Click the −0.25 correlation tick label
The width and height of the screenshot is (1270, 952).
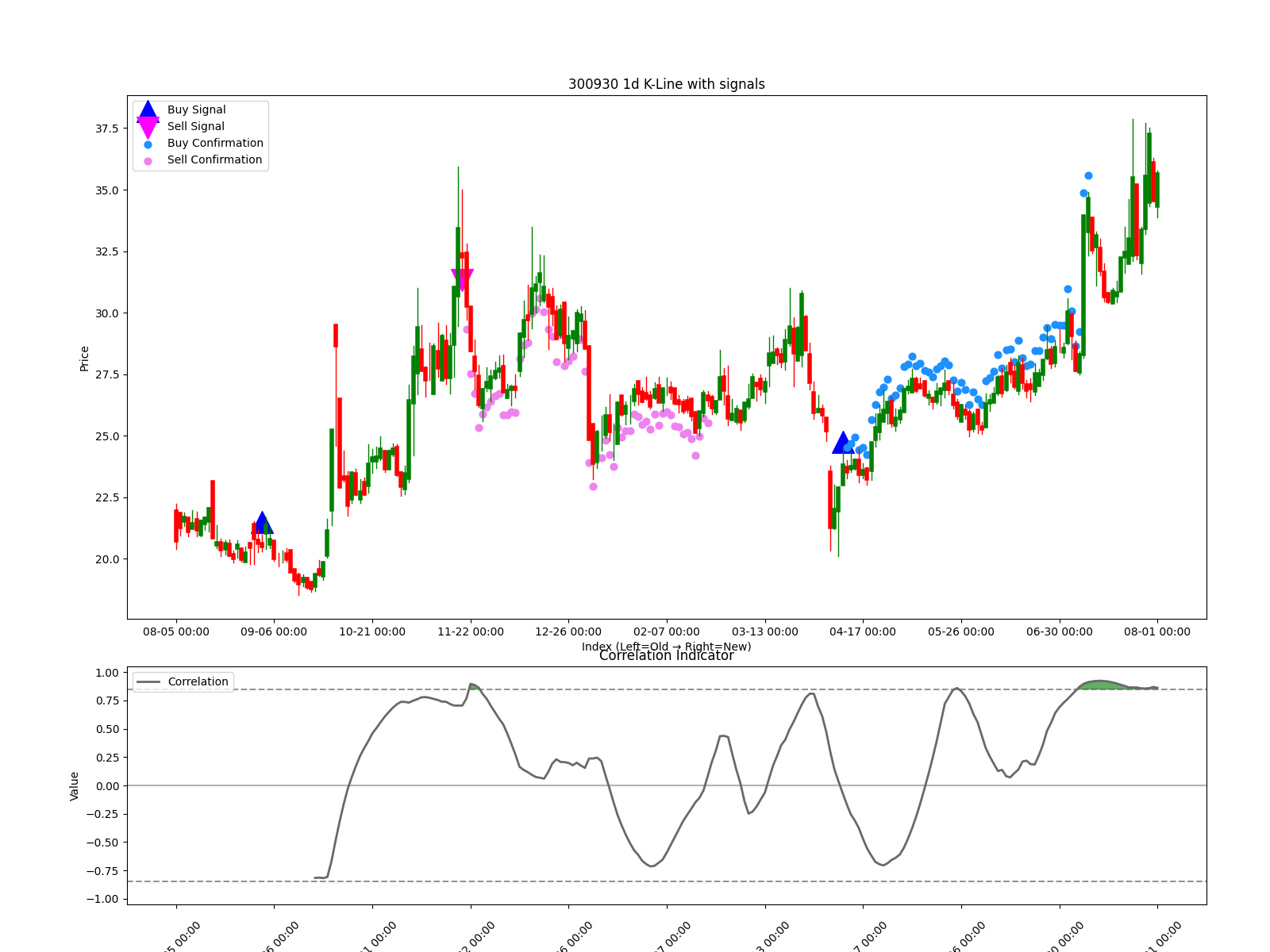[x=102, y=815]
